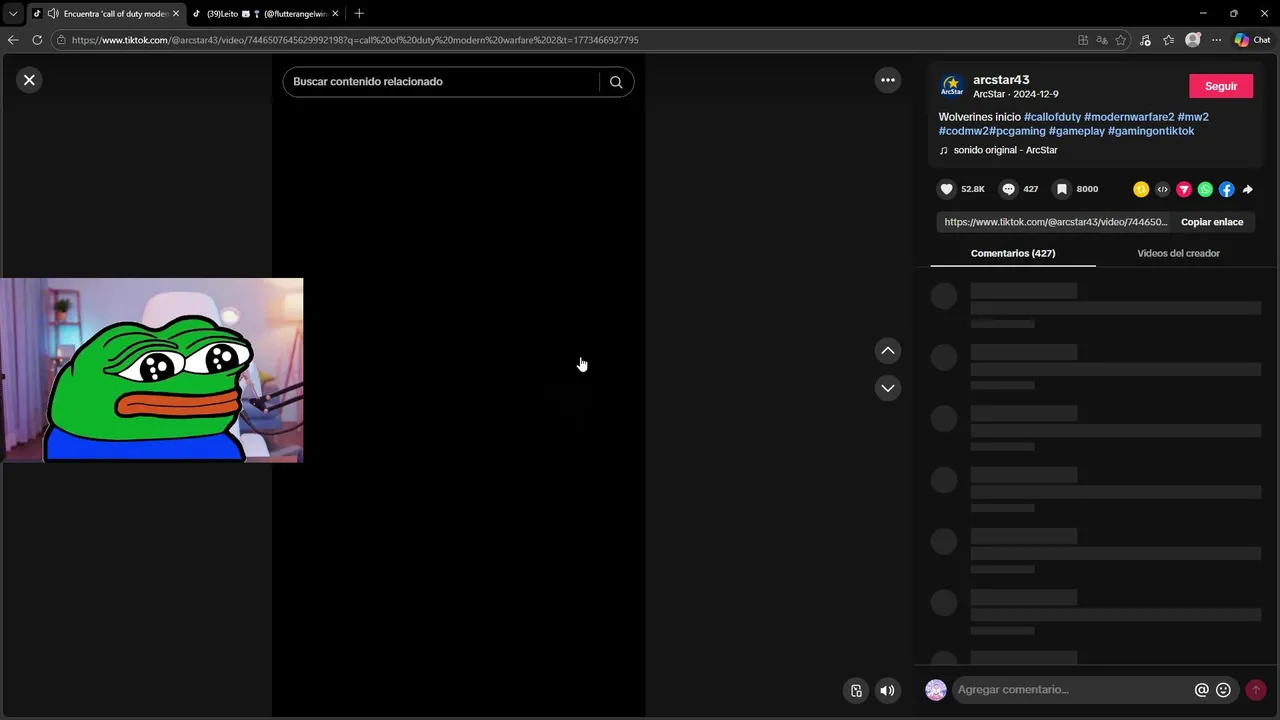This screenshot has height=720, width=1280.
Task: Open the translate page icon
Action: pyautogui.click(x=1101, y=40)
